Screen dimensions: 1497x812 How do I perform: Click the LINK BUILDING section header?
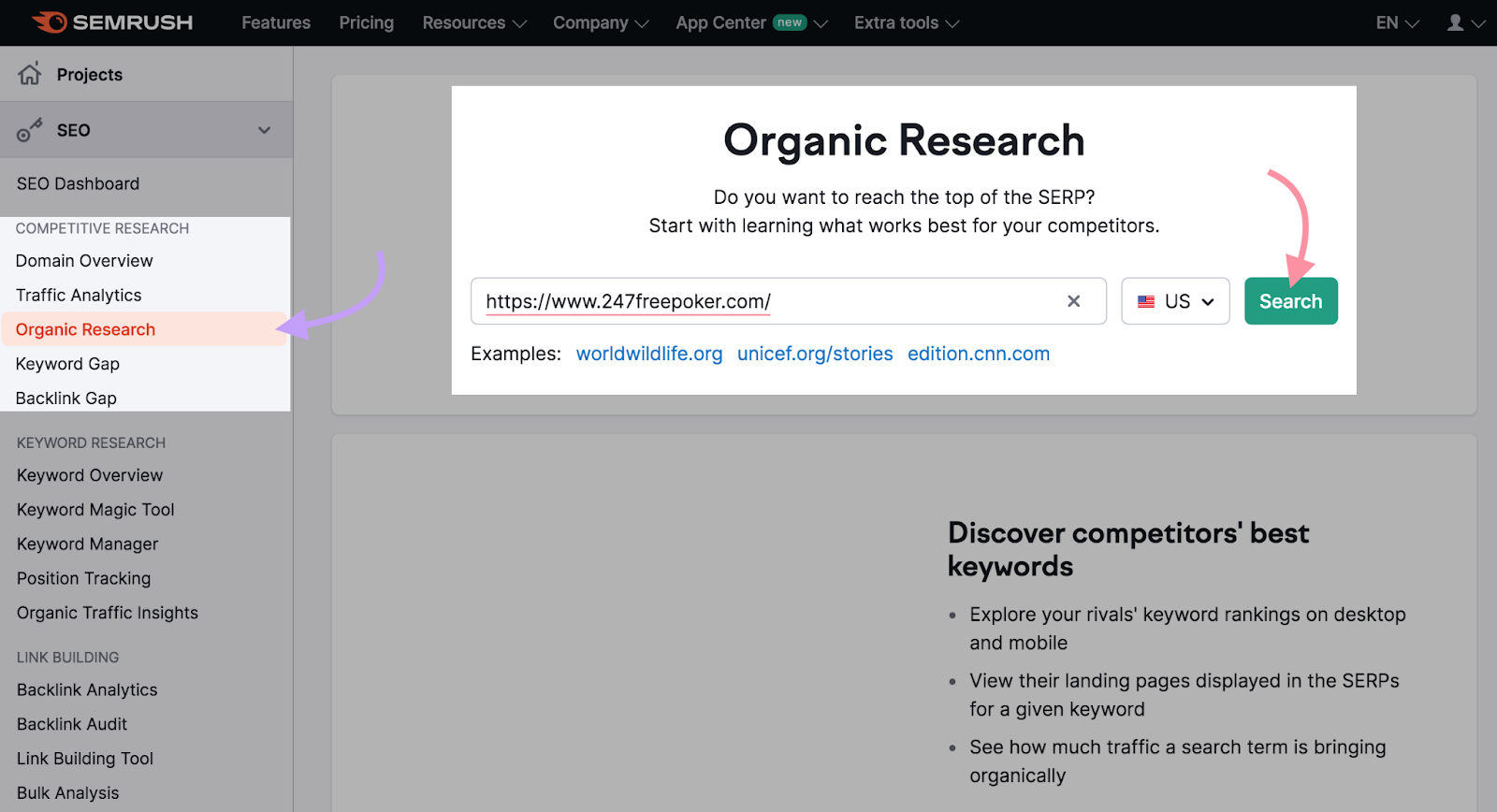click(67, 658)
